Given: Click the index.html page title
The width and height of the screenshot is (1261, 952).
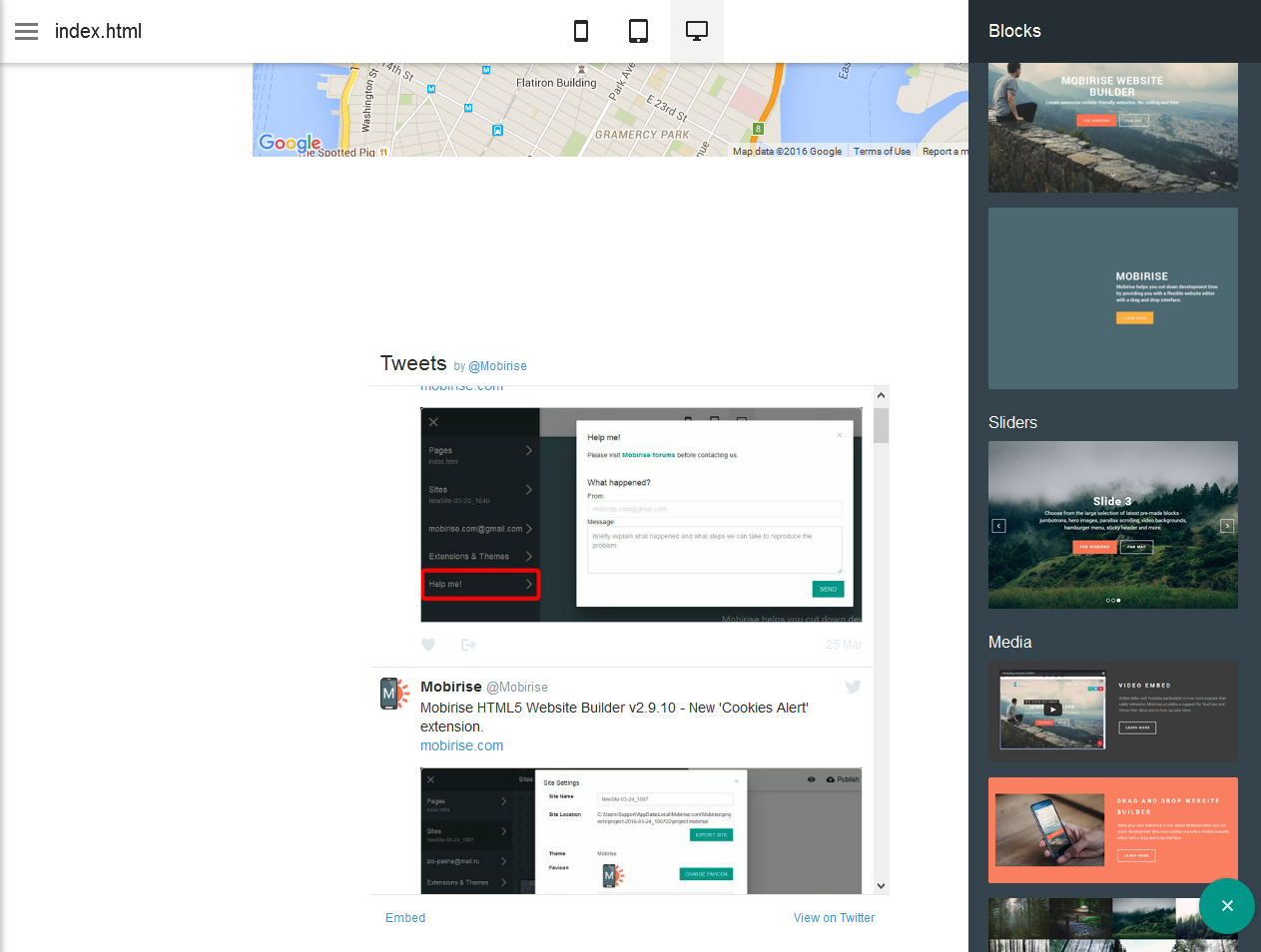Looking at the screenshot, I should 98,31.
